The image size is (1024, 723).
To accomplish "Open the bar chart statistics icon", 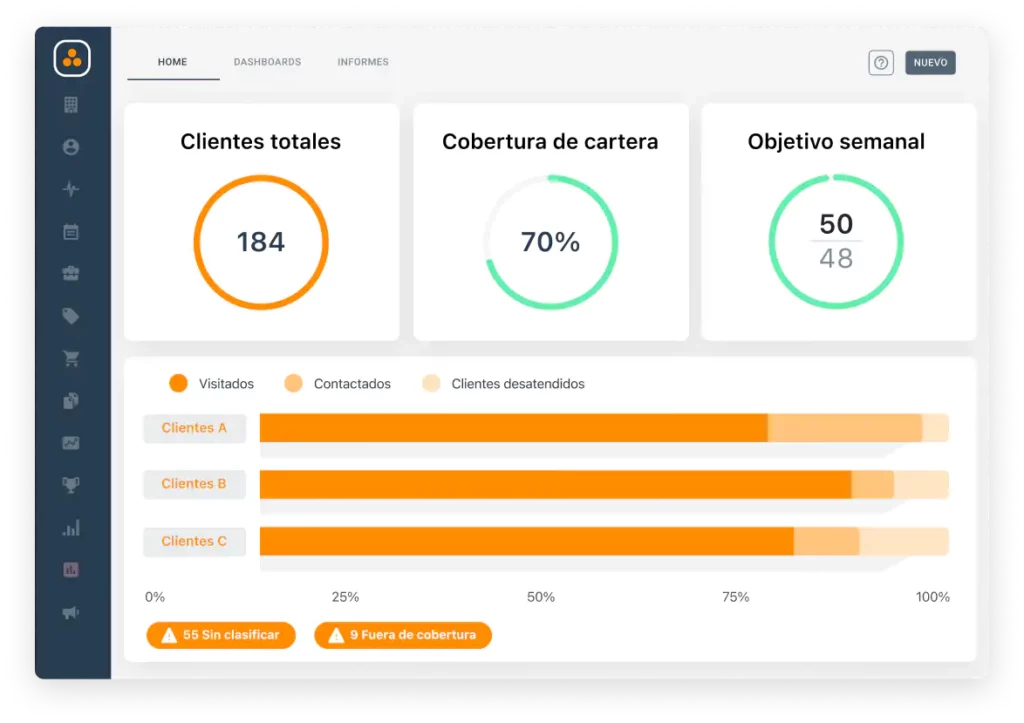I will [x=70, y=527].
